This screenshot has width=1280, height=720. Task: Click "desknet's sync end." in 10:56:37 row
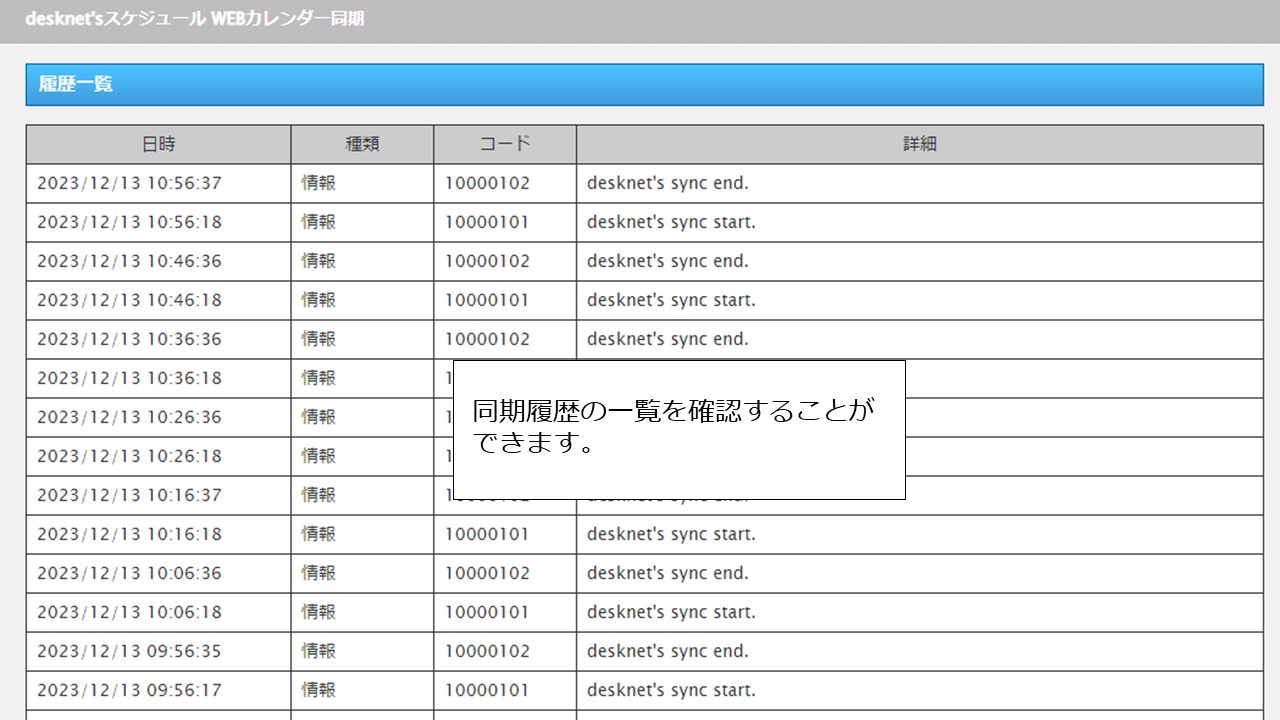pos(667,183)
